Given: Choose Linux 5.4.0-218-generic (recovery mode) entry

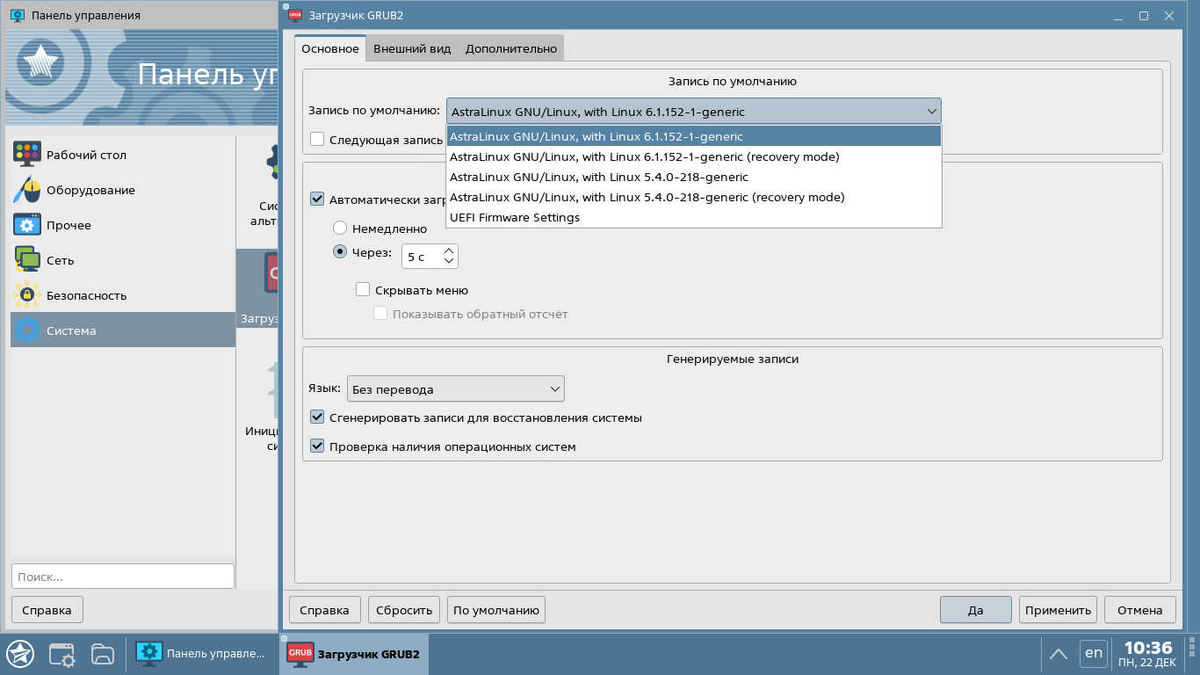Looking at the screenshot, I should click(x=693, y=197).
